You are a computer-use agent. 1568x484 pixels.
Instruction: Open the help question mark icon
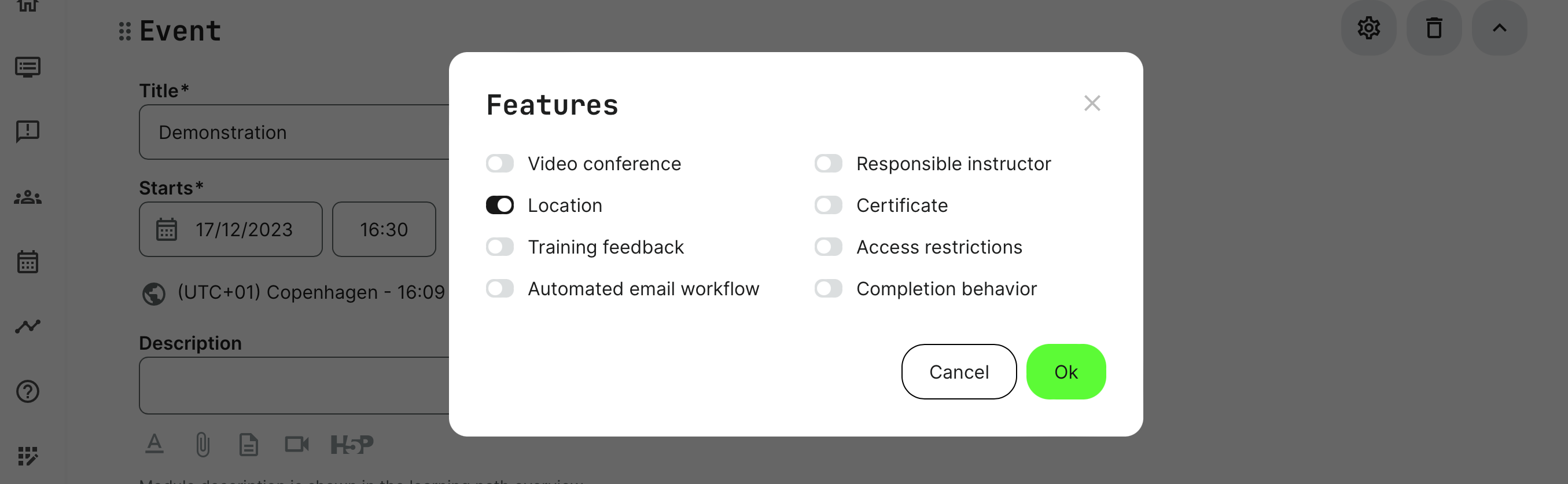[x=28, y=391]
